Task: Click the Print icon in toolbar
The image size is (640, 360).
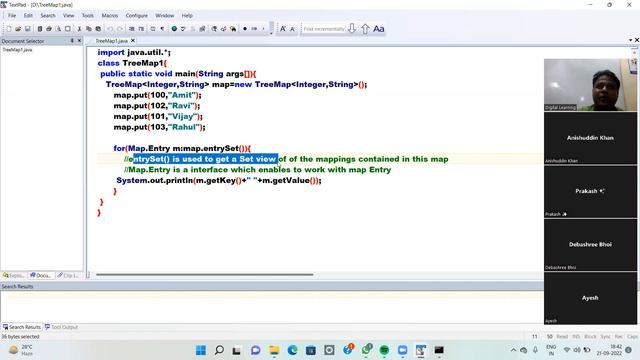Action: (49, 29)
